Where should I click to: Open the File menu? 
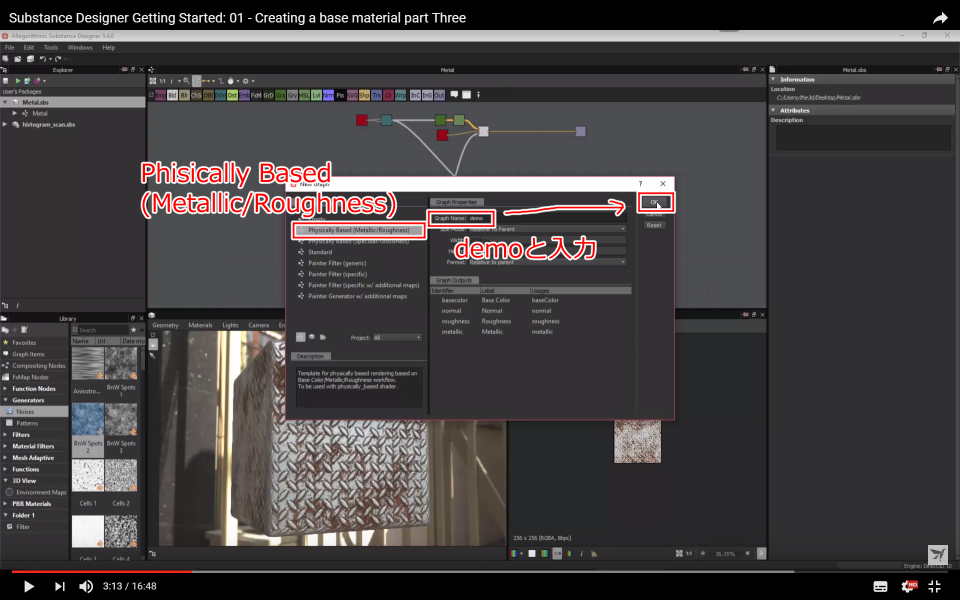point(10,47)
